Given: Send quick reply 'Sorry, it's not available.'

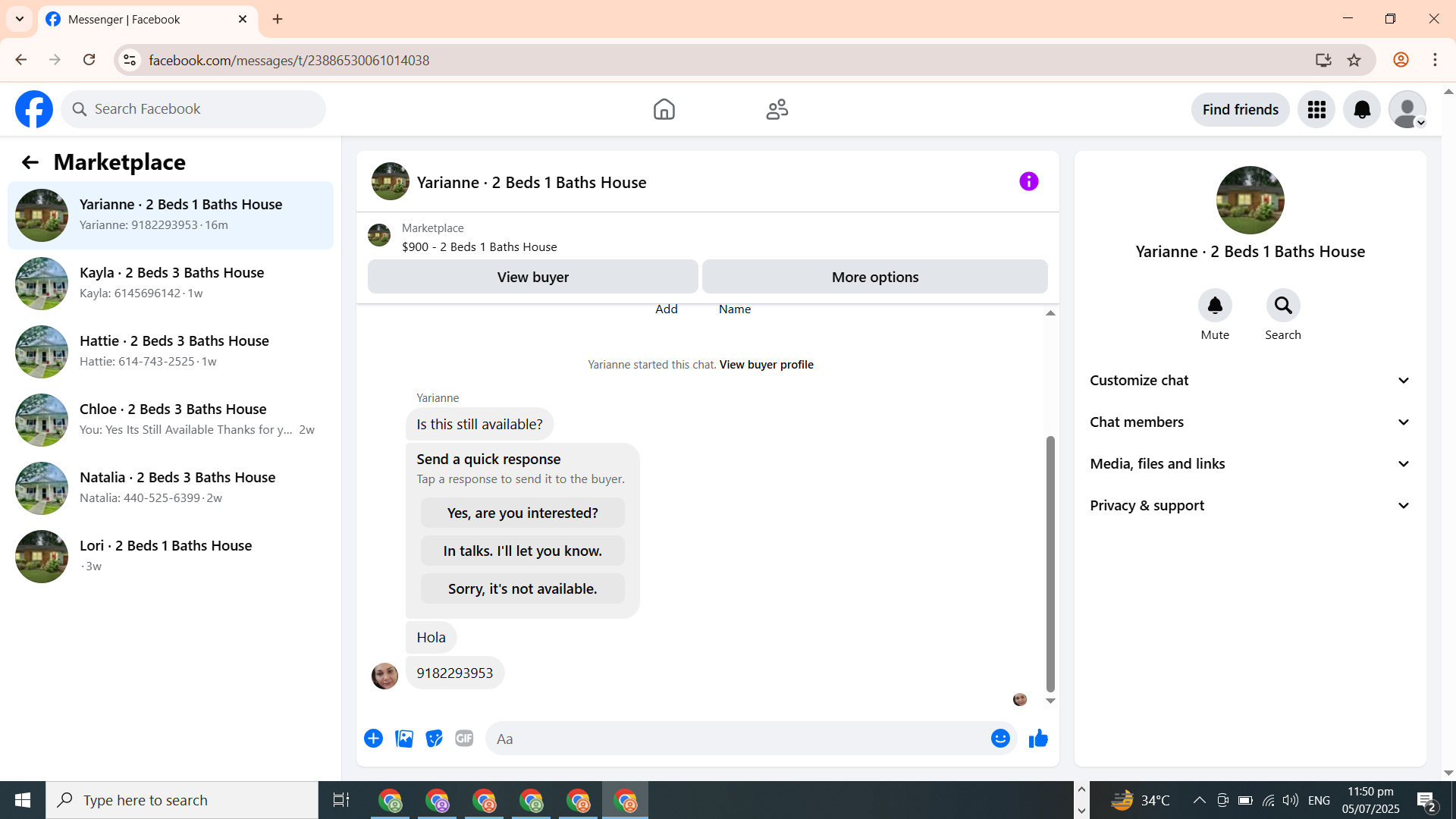Looking at the screenshot, I should [522, 589].
